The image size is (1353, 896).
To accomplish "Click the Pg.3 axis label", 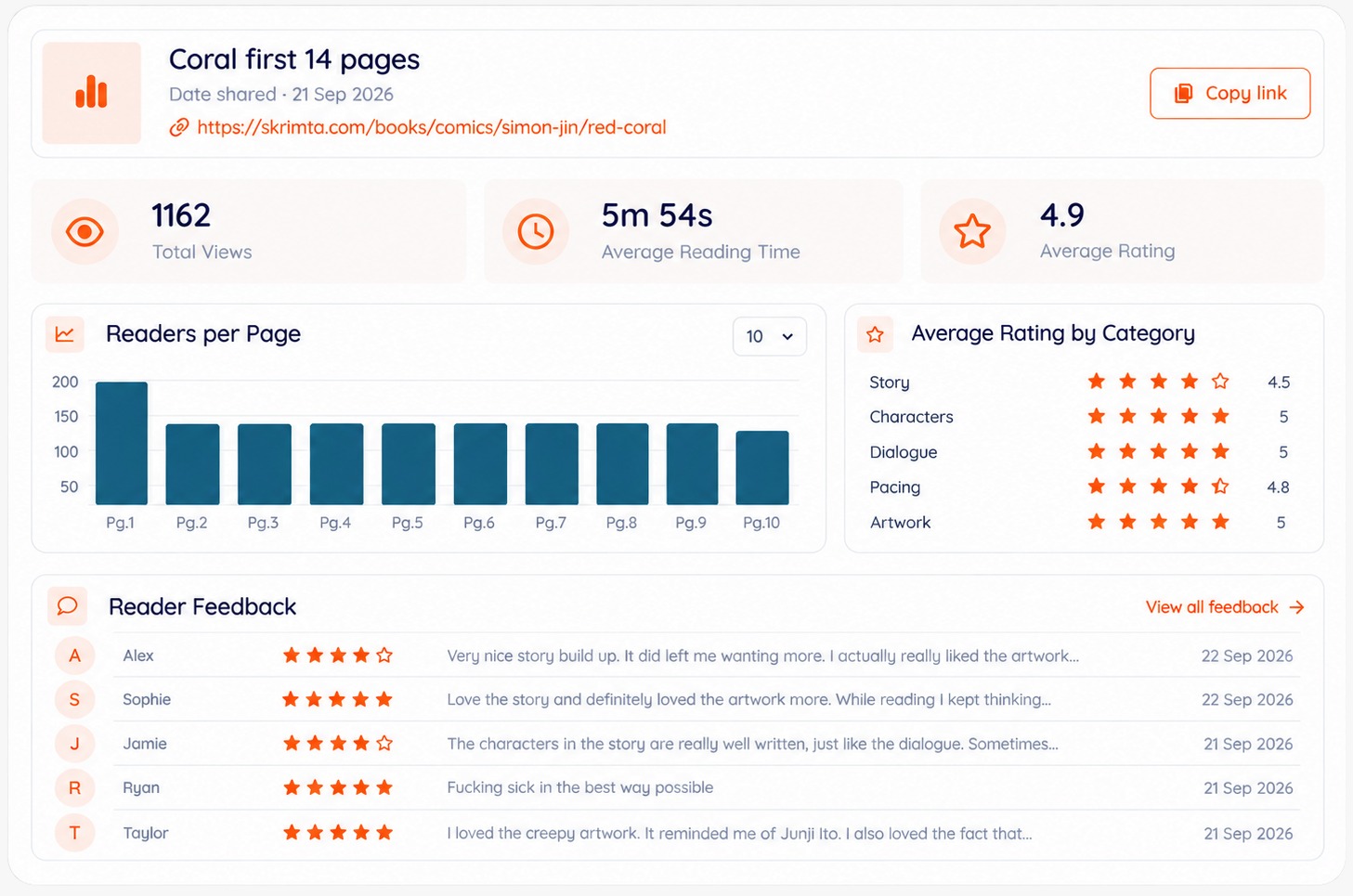I will coord(263,523).
